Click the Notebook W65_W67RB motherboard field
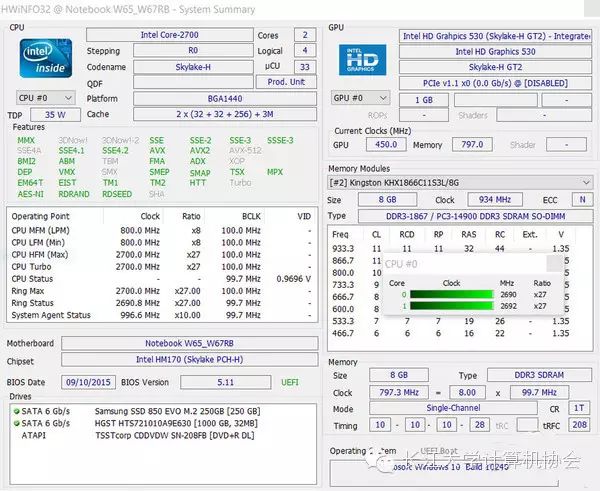The width and height of the screenshot is (600, 491). (189, 343)
